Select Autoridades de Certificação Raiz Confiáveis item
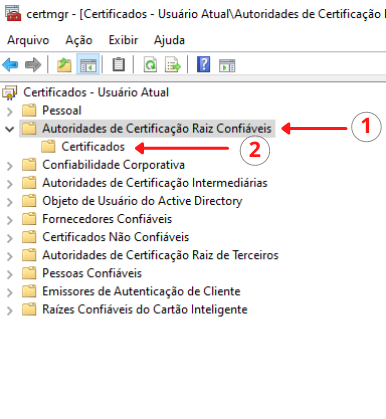Screen dimensions: 386x419 click(x=157, y=128)
